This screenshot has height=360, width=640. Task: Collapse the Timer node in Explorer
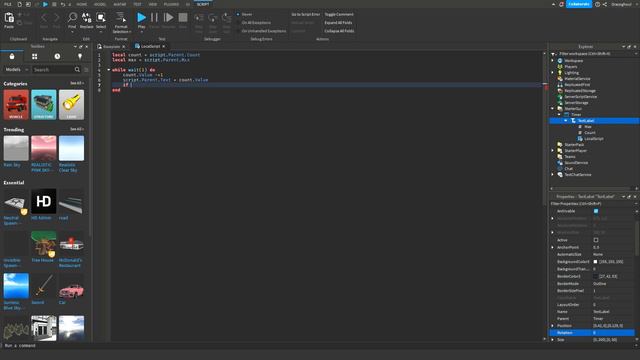tap(559, 115)
